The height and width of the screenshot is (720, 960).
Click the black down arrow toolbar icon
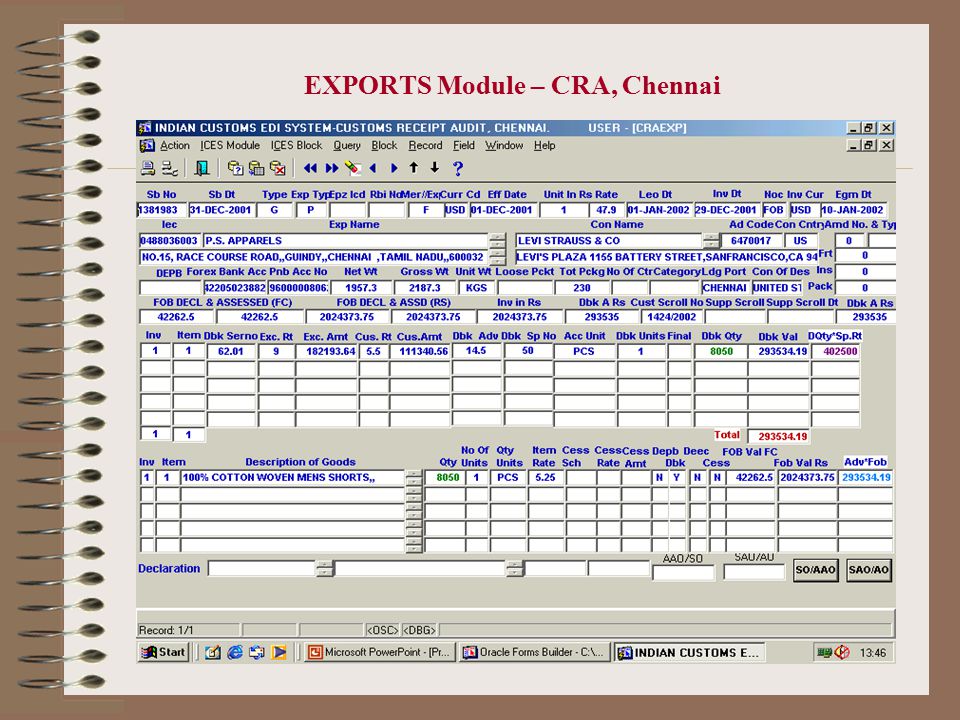click(x=435, y=167)
